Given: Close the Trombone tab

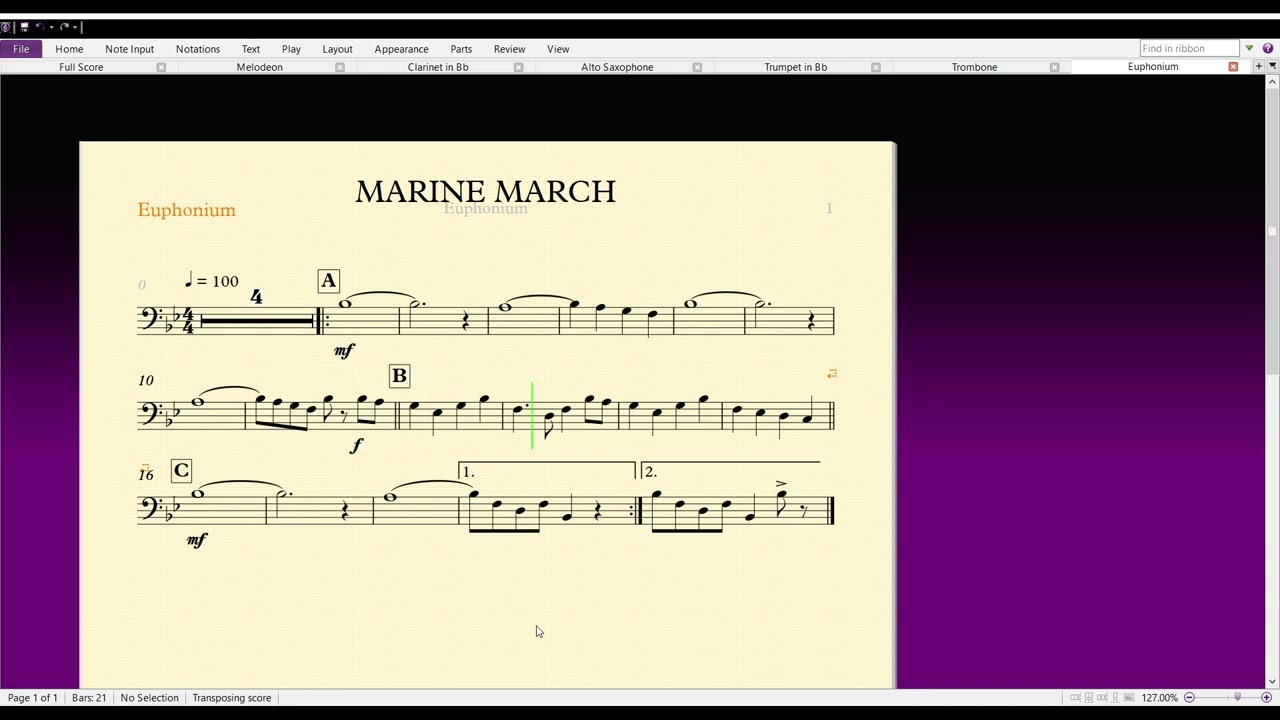Looking at the screenshot, I should [1054, 67].
